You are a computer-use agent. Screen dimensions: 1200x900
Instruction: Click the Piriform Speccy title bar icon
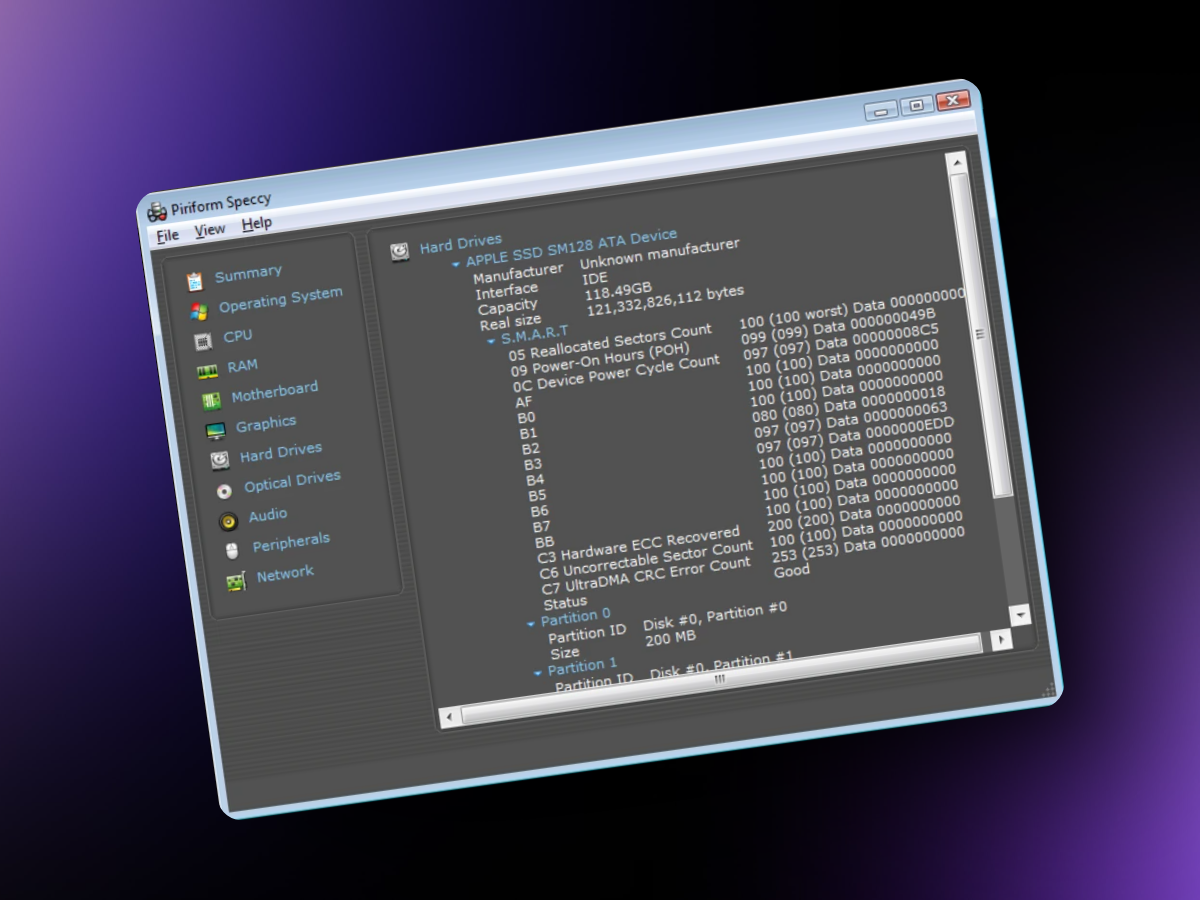[x=158, y=211]
